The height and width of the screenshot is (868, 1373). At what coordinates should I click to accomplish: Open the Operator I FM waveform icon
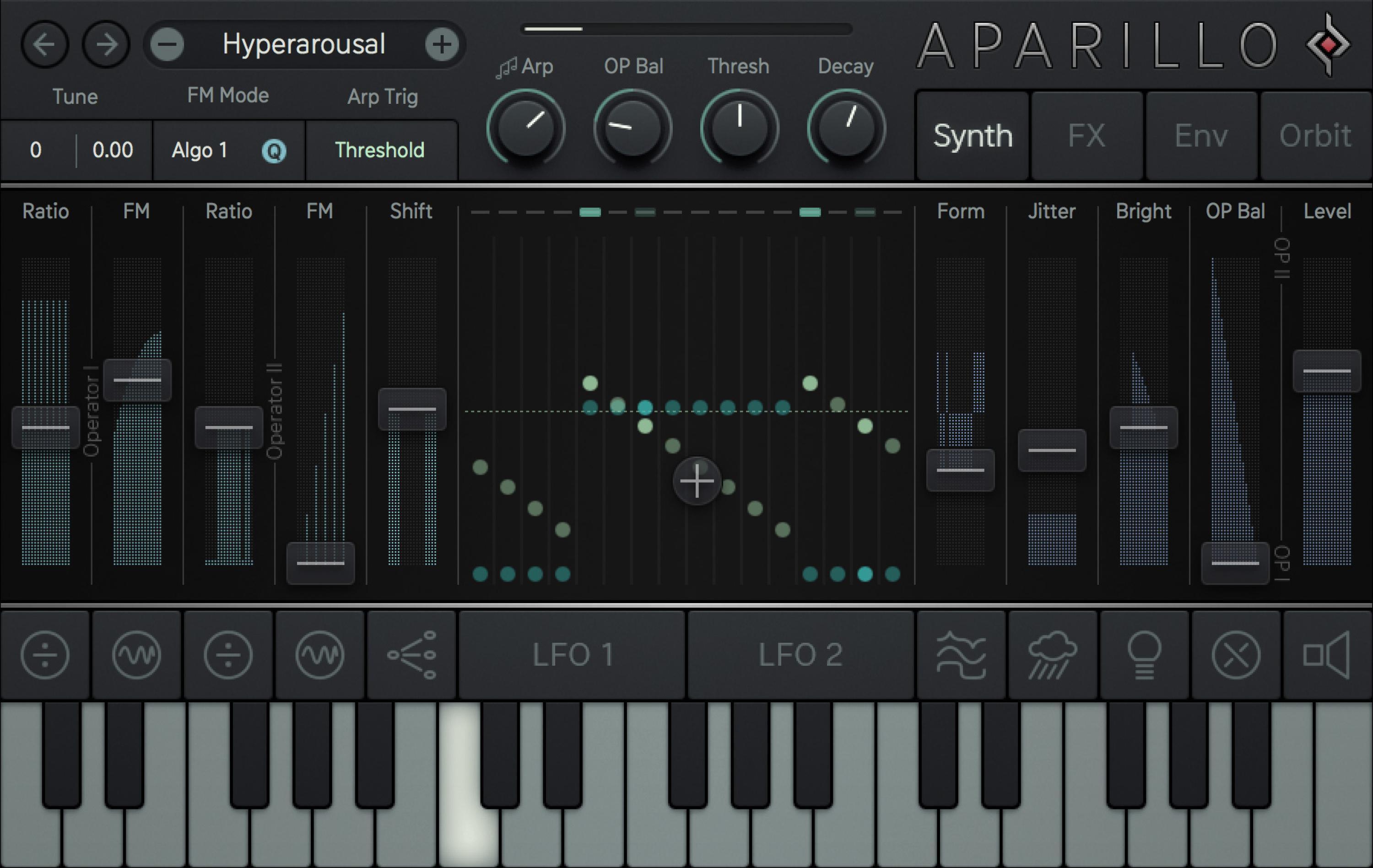pos(136,654)
